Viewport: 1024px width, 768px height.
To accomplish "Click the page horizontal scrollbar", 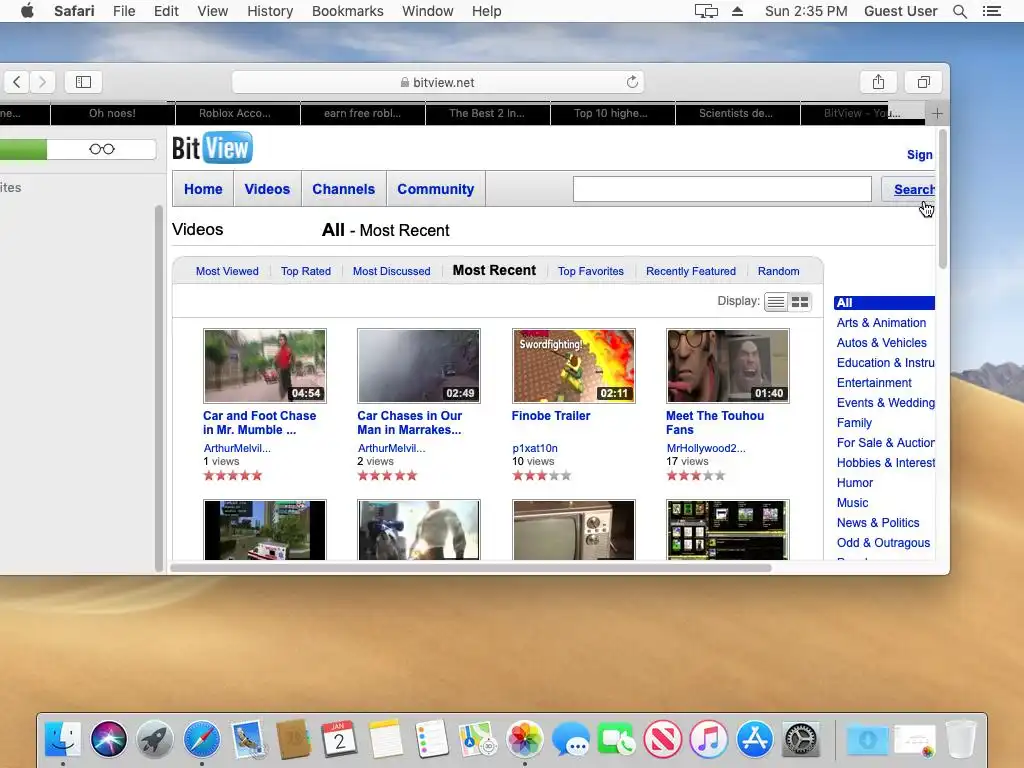I will click(x=471, y=568).
